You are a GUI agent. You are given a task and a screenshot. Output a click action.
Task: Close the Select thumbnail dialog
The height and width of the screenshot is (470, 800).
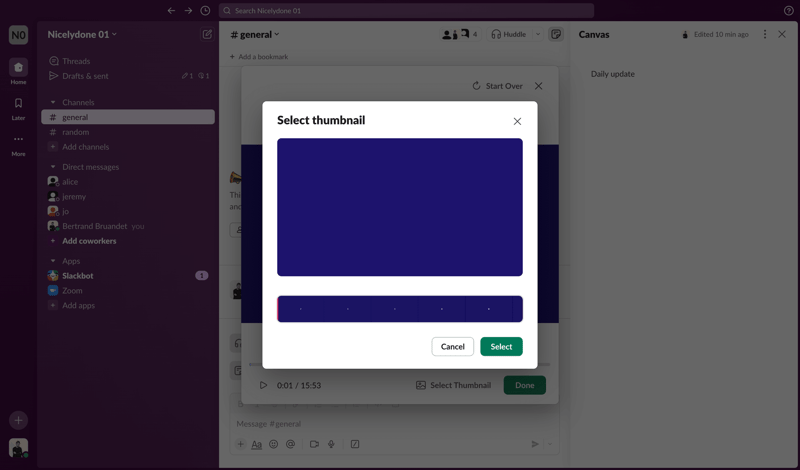pos(517,121)
